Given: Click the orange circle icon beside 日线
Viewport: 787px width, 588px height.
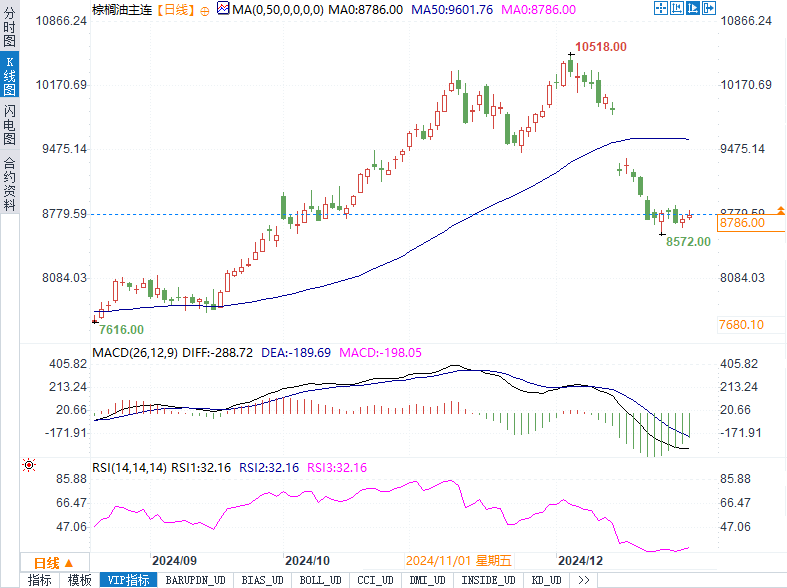Looking at the screenshot, I should [205, 9].
